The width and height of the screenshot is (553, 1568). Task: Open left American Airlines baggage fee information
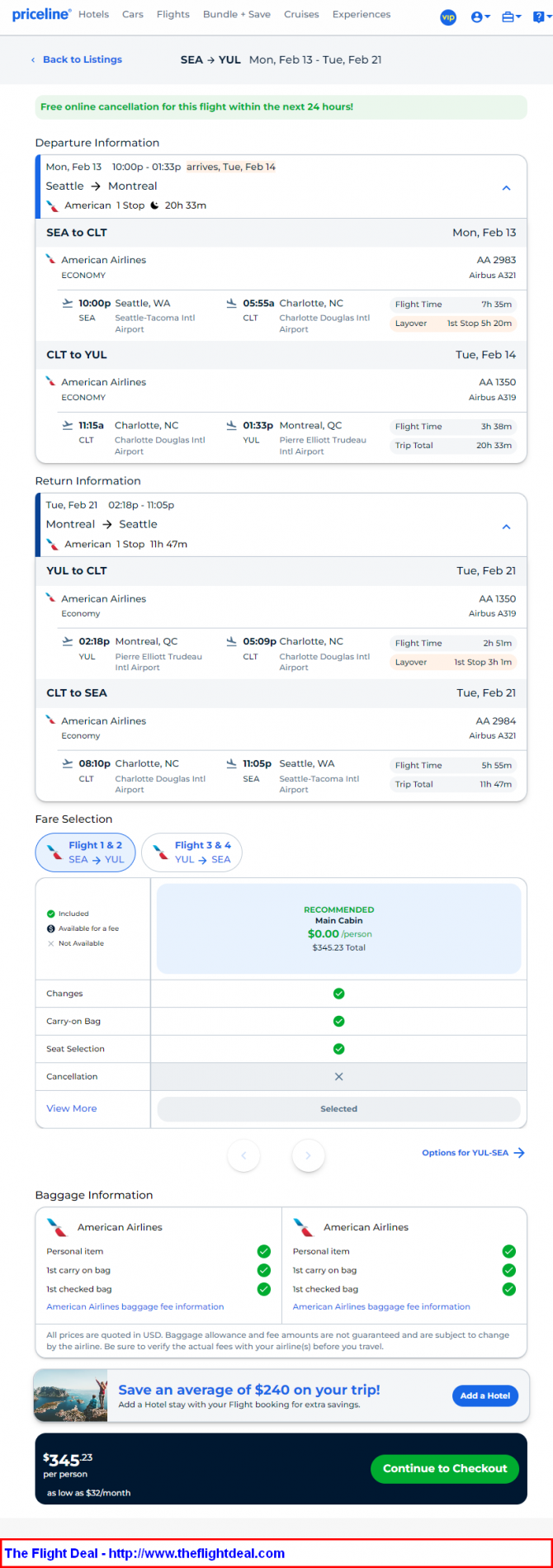135,1306
